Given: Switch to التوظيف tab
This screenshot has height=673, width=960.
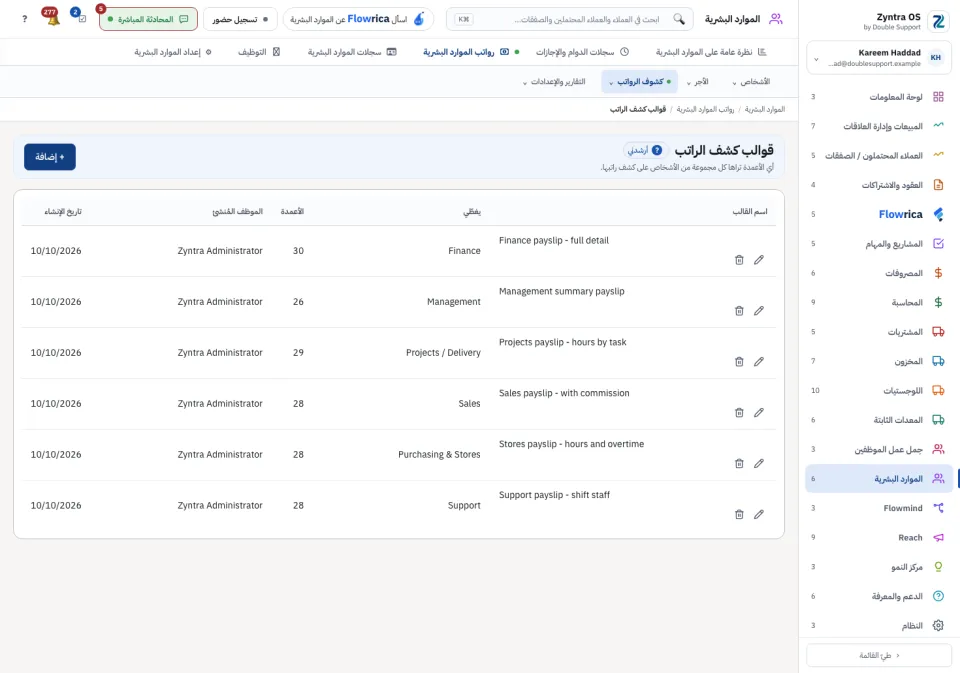Looking at the screenshot, I should click(259, 52).
